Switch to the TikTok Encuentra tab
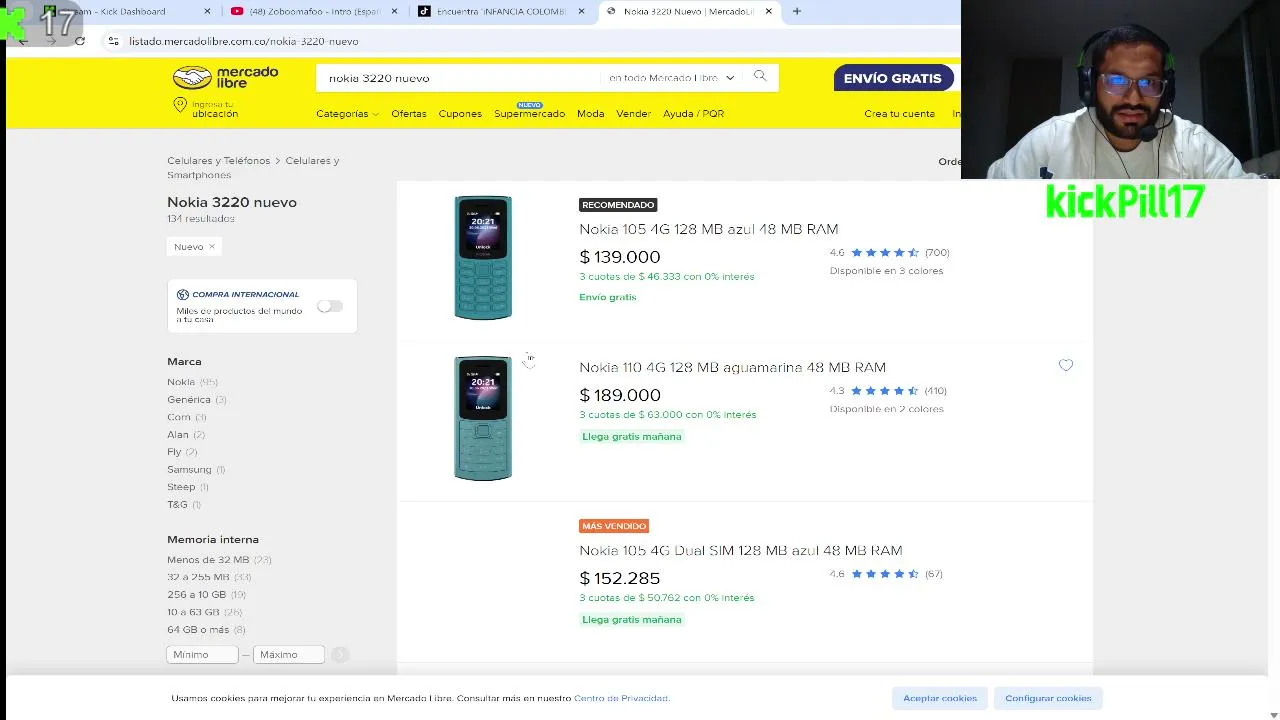 500,11
